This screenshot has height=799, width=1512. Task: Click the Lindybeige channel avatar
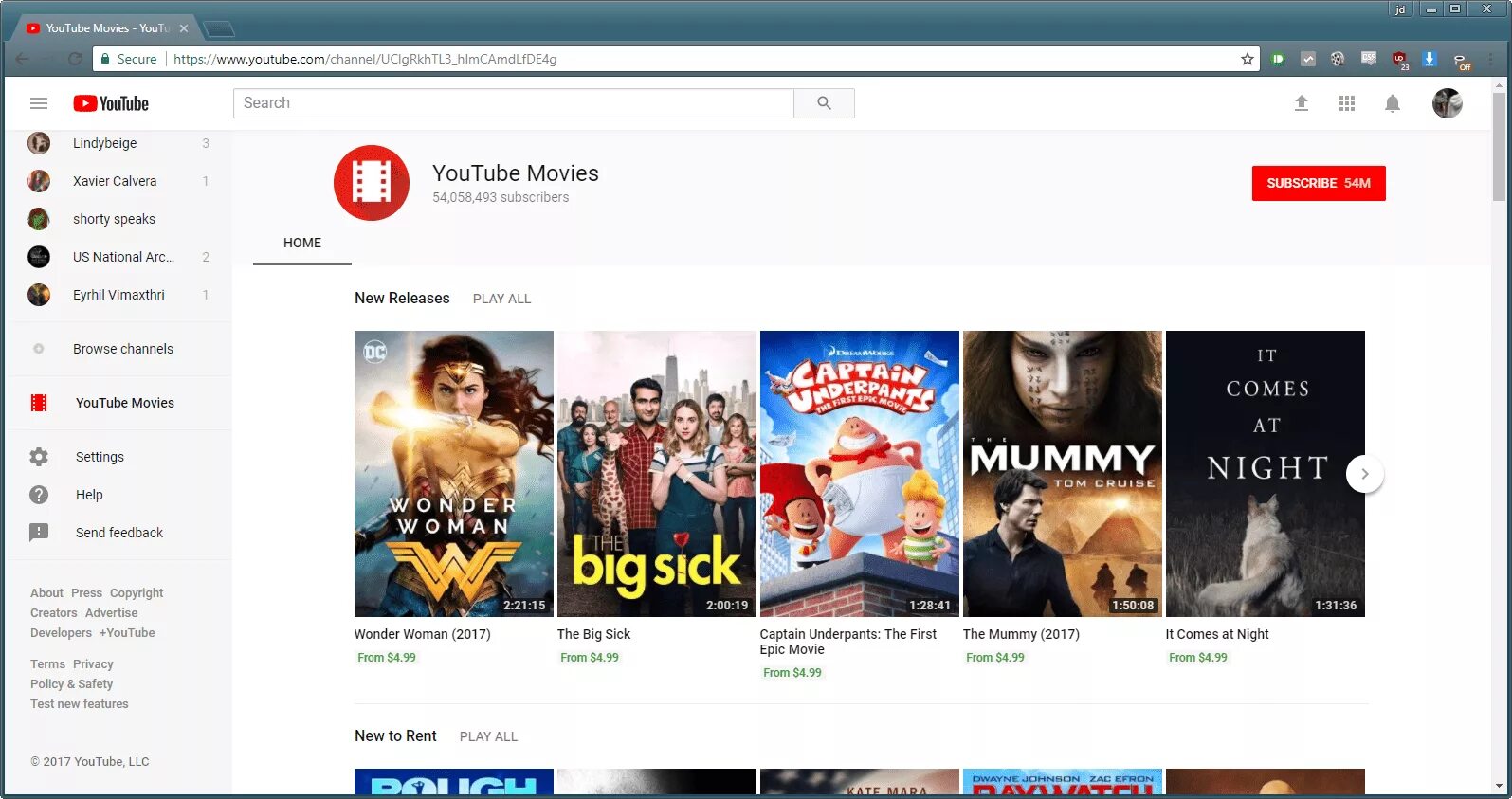(39, 143)
